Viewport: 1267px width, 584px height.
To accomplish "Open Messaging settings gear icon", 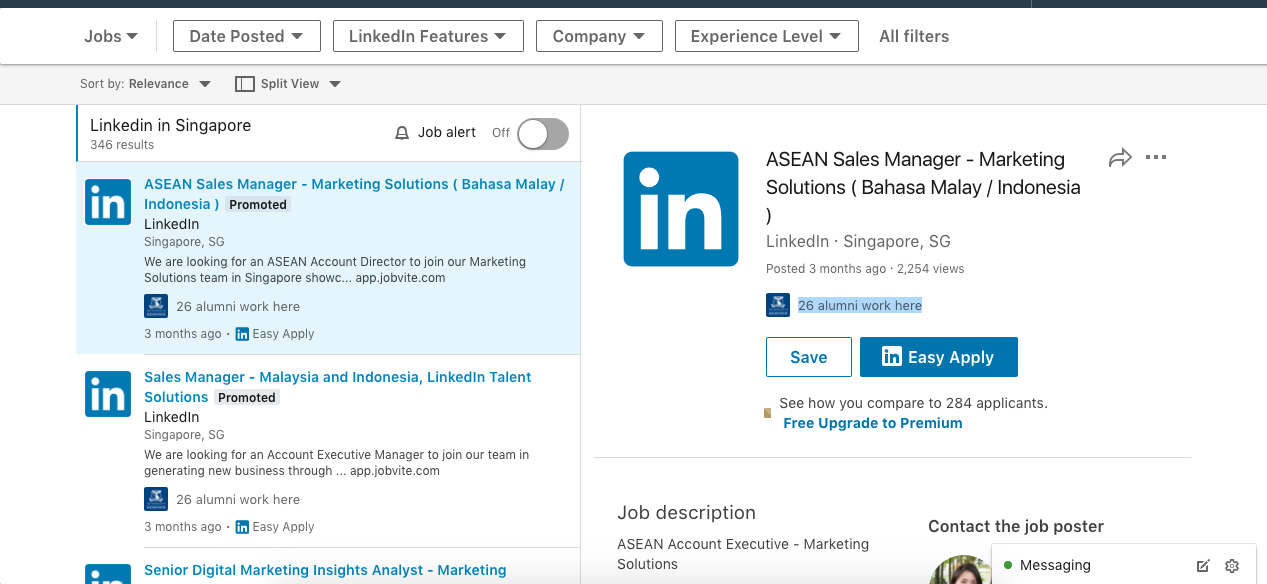I will (1232, 566).
